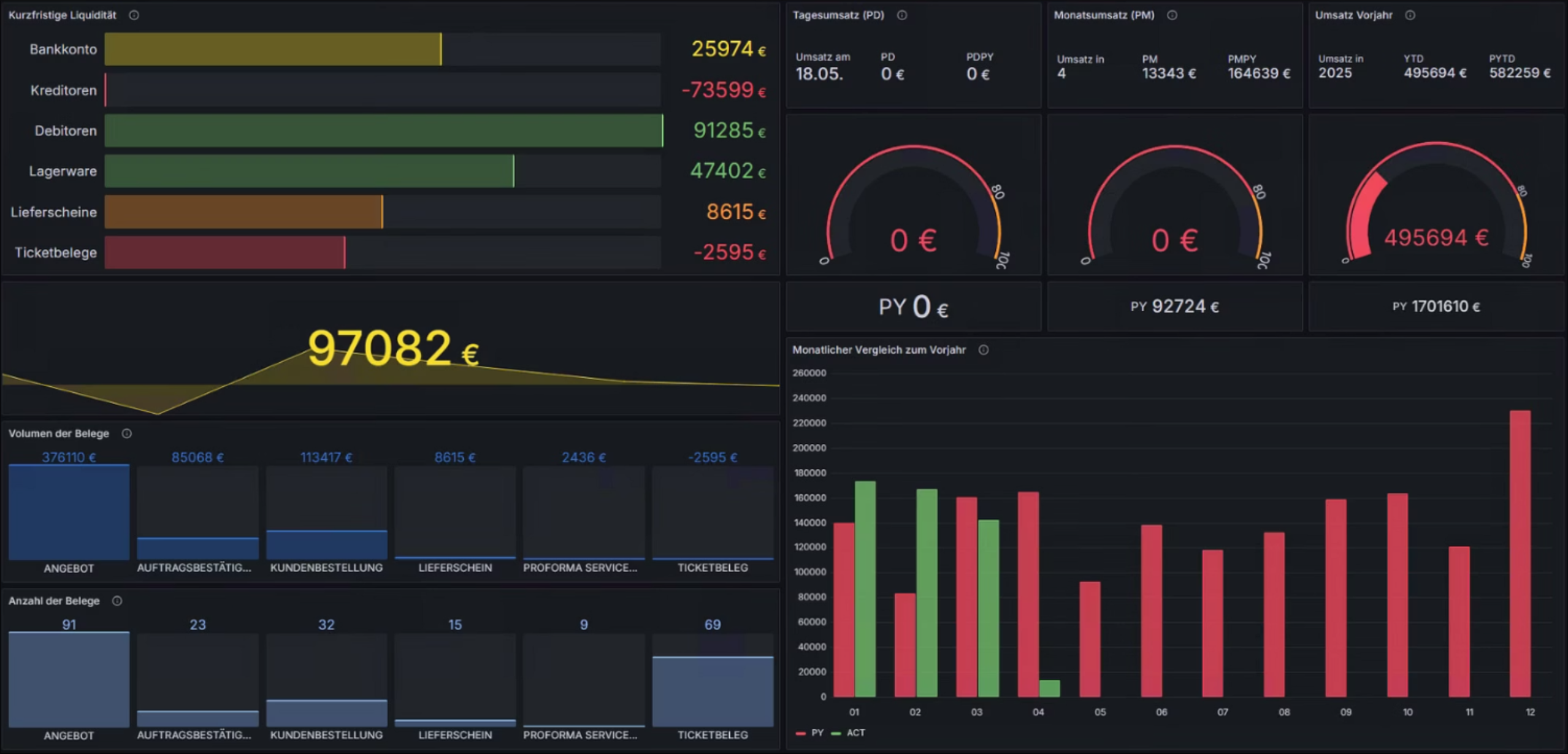Click the 495694 € yearly radial gauge
The width and height of the screenshot is (1568, 754).
click(x=1436, y=204)
